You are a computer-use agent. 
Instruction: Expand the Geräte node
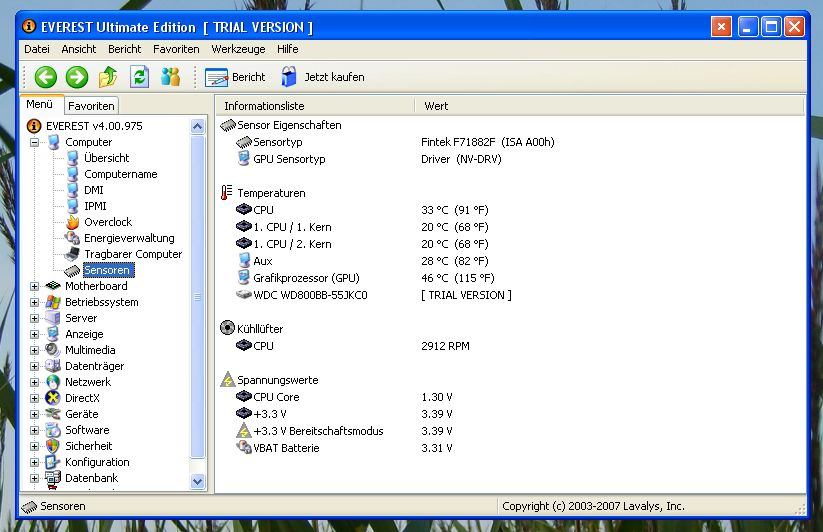pyautogui.click(x=35, y=414)
